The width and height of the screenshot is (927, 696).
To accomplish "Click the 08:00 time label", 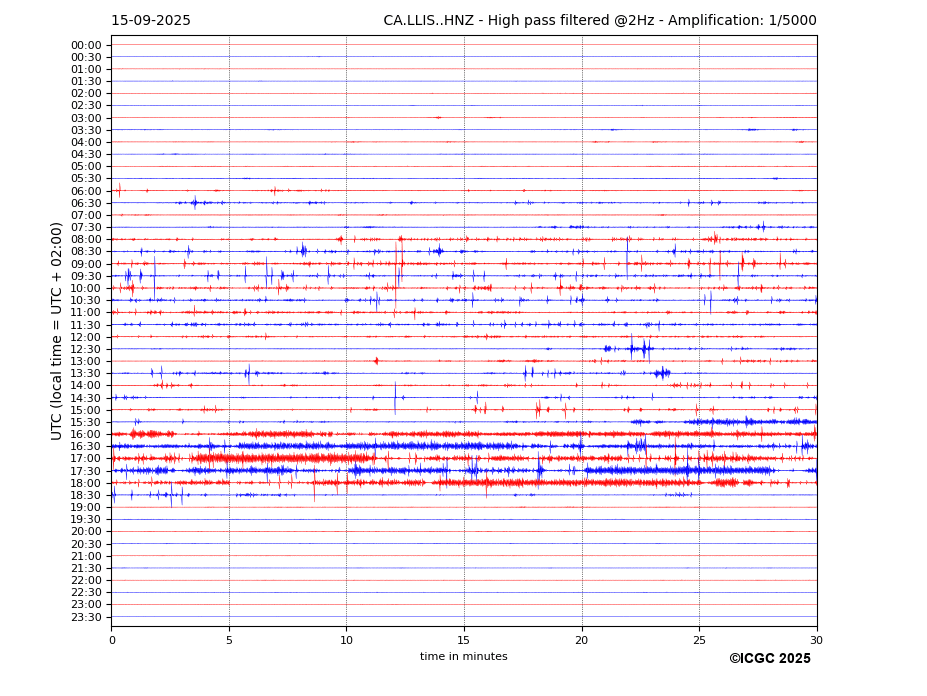I will point(86,239).
